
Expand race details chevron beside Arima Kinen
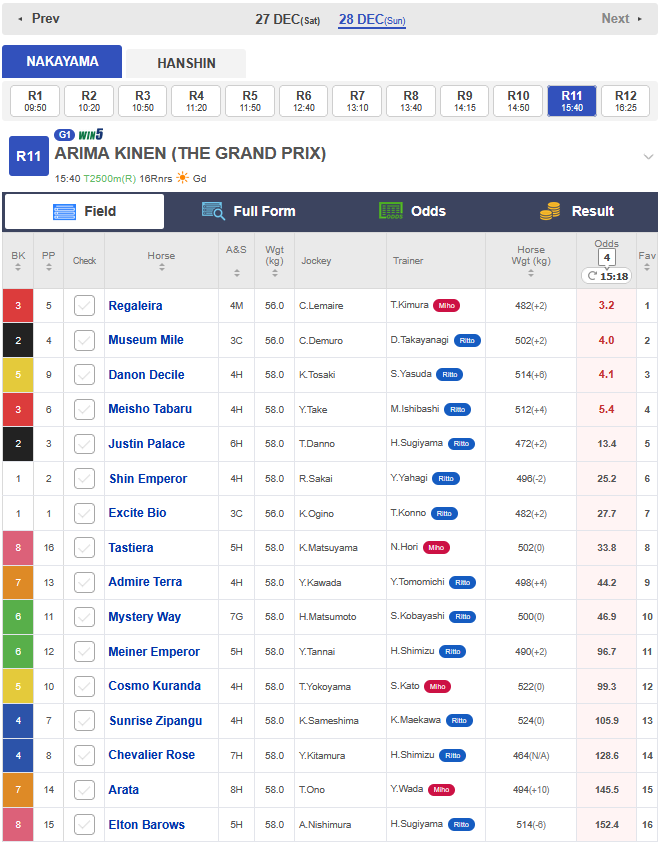(x=648, y=157)
